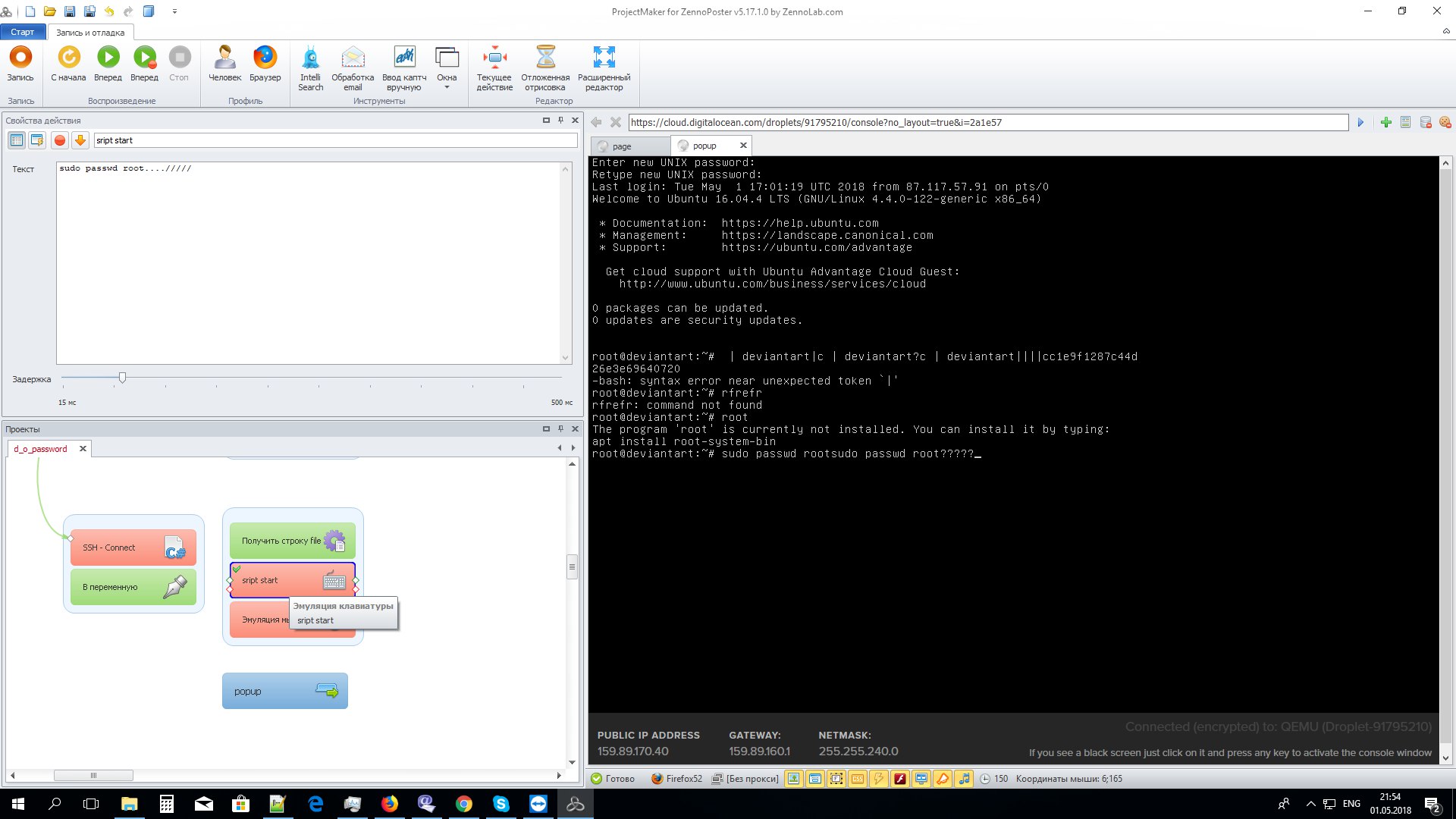This screenshot has height=819, width=1456.
Task: Click the Задержка delay slider handle
Action: point(122,377)
